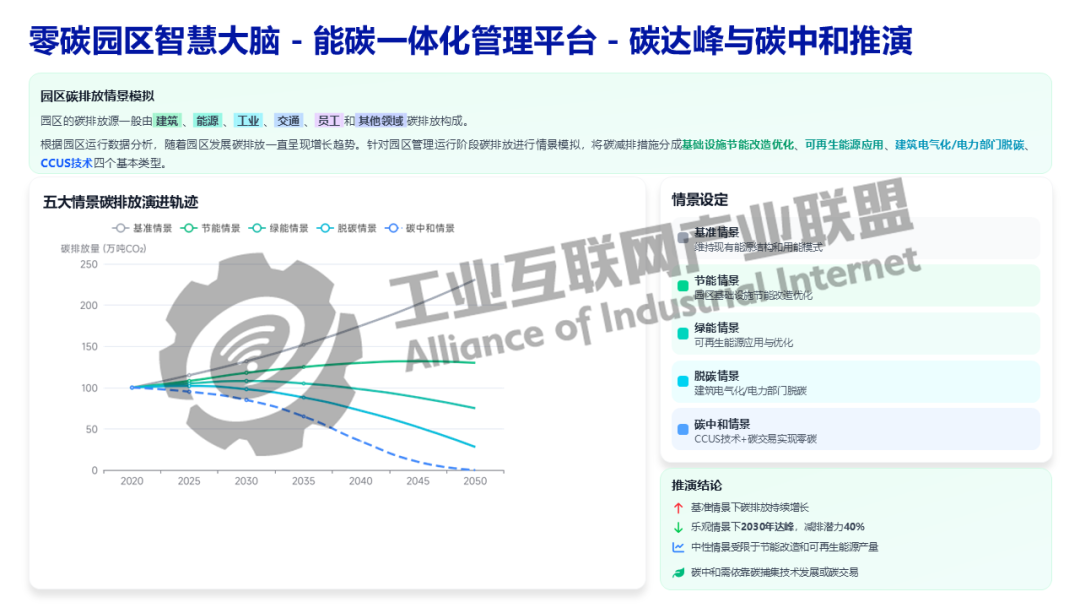Click gray color swatch of 基准情景
The height and width of the screenshot is (608, 1080).
(683, 238)
